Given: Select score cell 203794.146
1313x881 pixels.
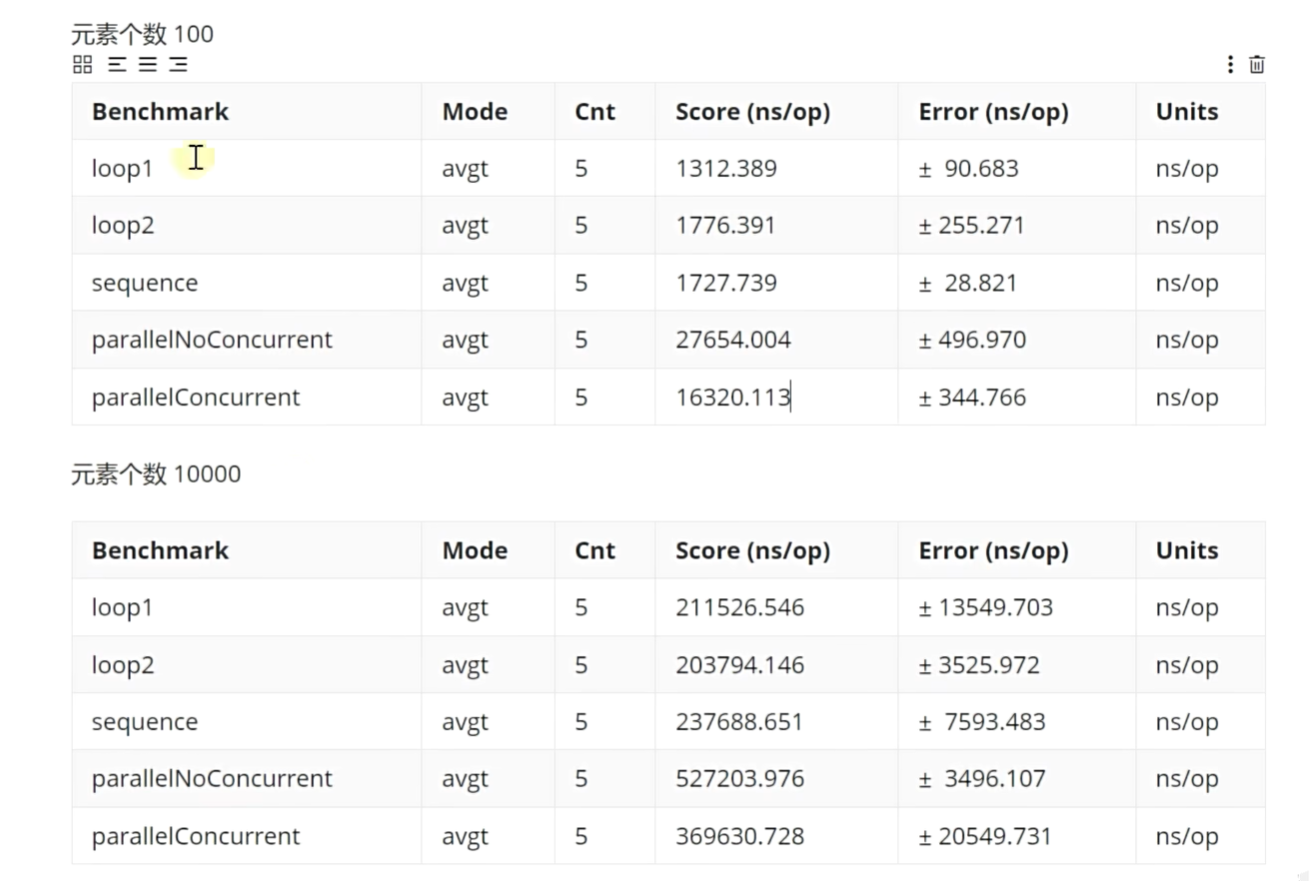Looking at the screenshot, I should click(x=740, y=665).
